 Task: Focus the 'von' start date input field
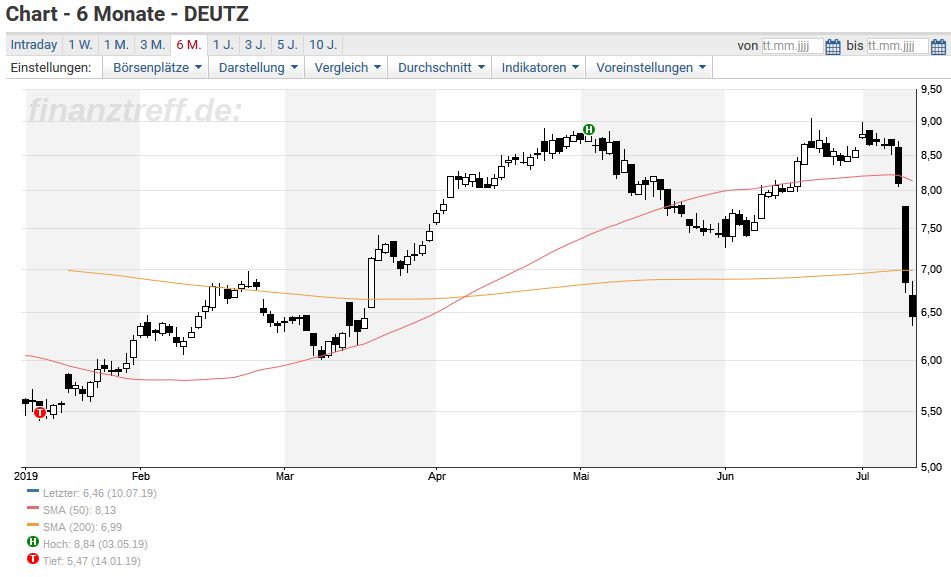[x=792, y=46]
